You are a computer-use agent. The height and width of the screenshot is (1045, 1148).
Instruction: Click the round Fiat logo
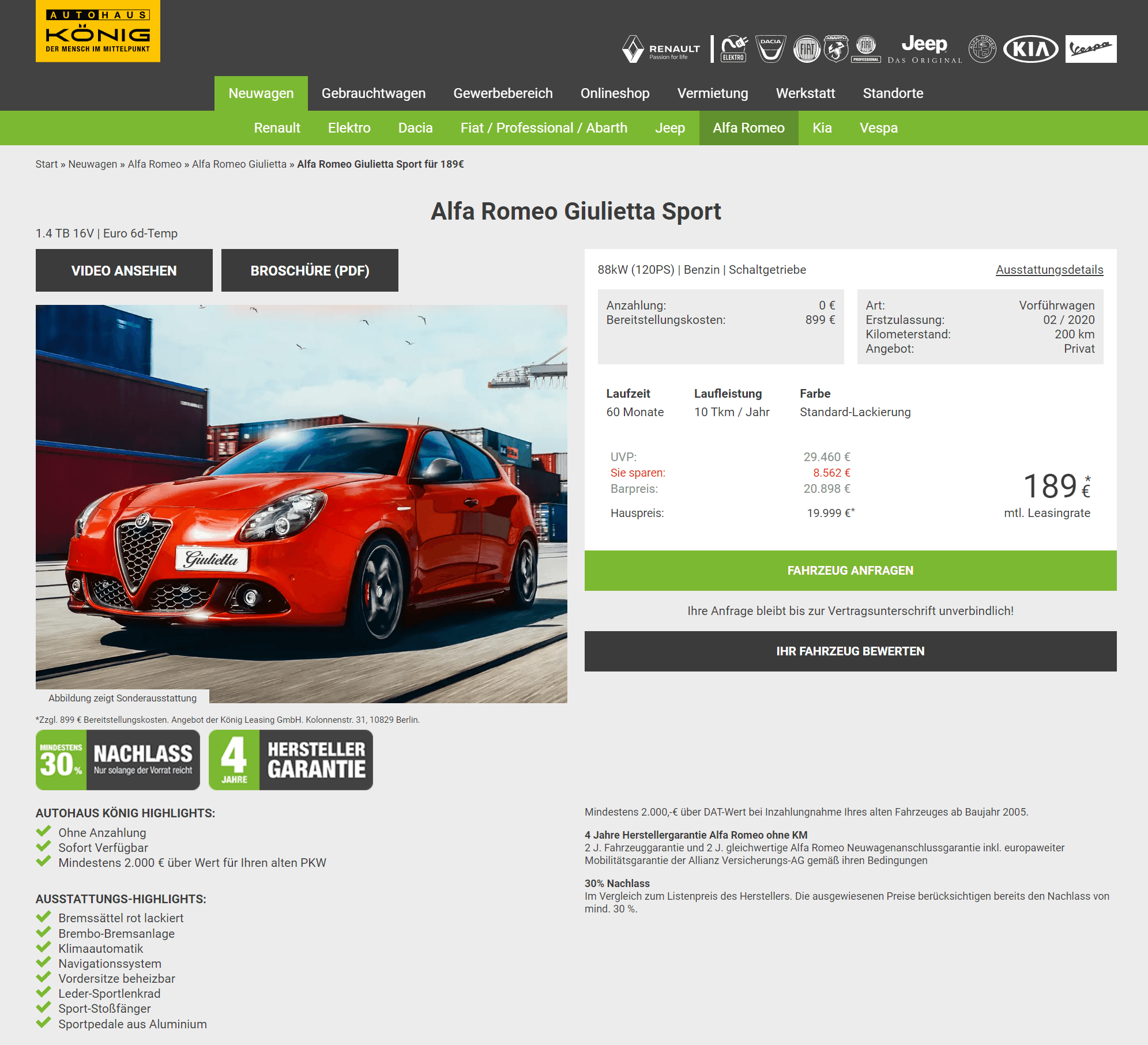point(807,49)
